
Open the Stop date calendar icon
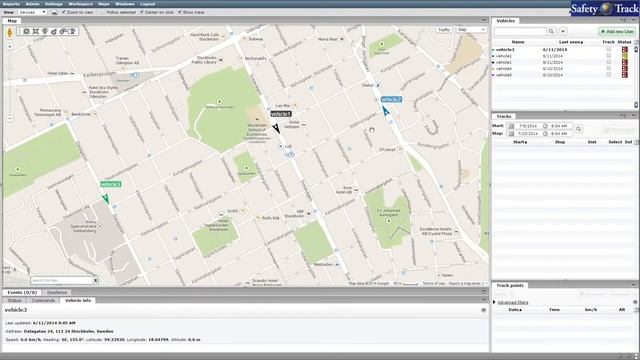coord(511,133)
